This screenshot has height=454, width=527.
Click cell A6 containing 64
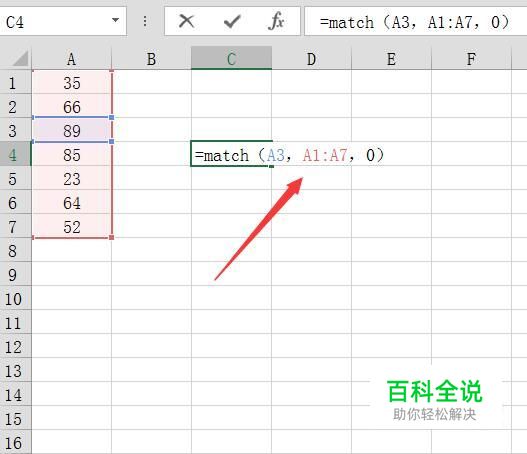coord(72,202)
